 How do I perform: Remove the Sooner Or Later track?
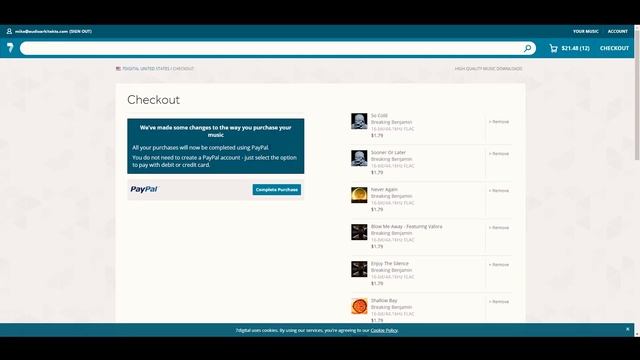499,153
